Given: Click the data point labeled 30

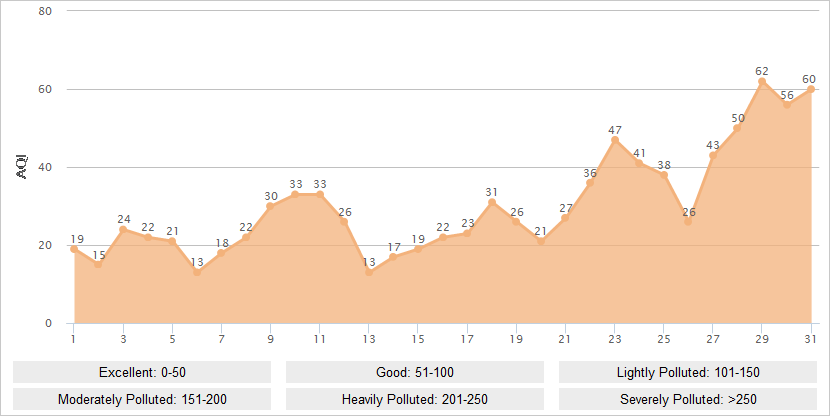Looking at the screenshot, I should 270,206.
